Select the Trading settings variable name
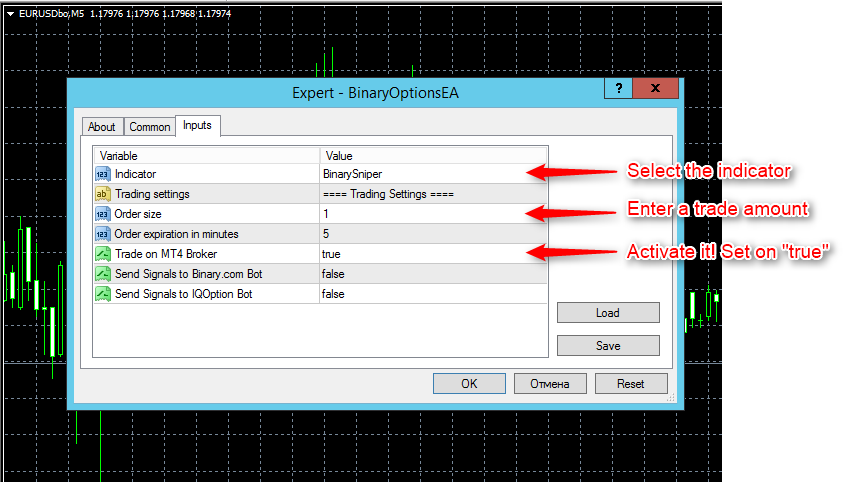Viewport: 867px width, 482px height. click(152, 194)
